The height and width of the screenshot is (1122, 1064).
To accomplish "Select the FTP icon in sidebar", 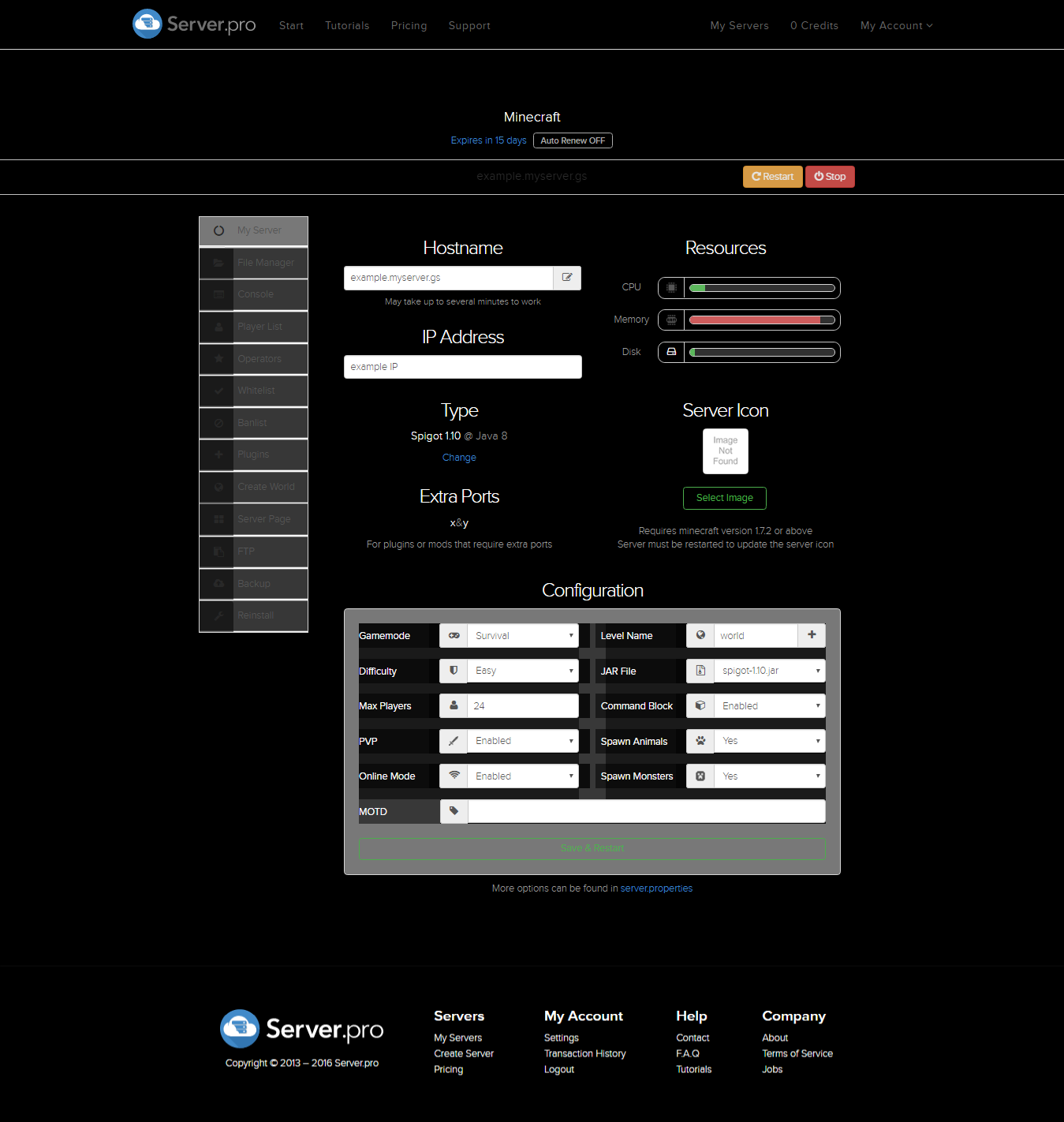I will pos(218,551).
